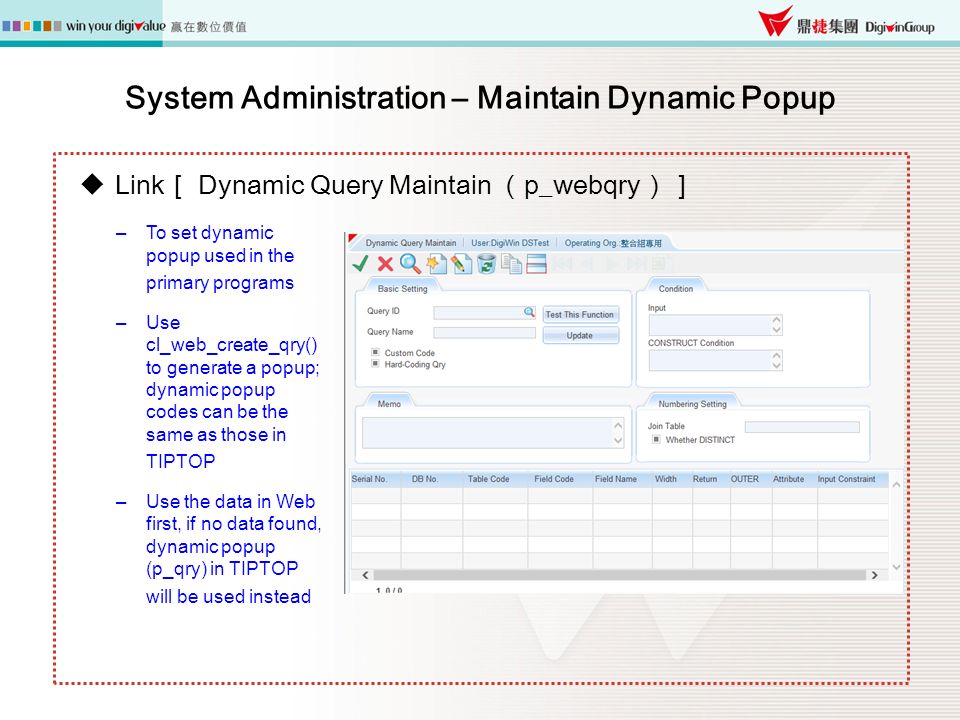The height and width of the screenshot is (720, 960).
Task: Click the Input field up arrow
Action: (x=776, y=320)
